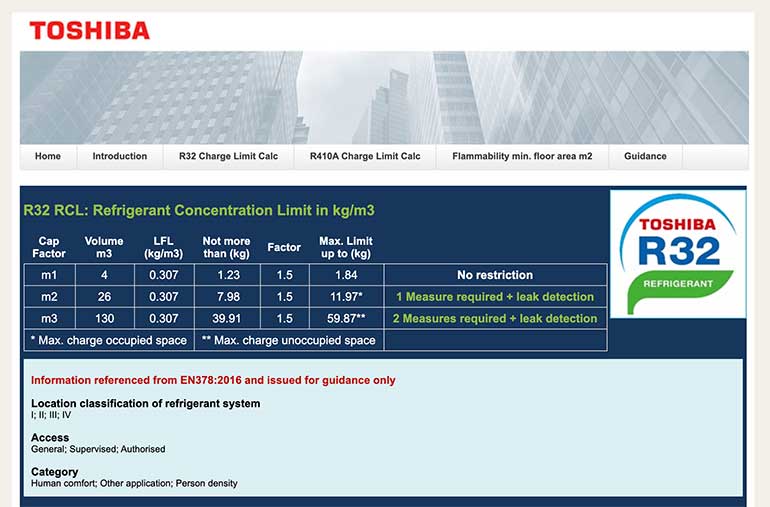Click the Max. charge unoccupied space footnote
This screenshot has width=770, height=507.
[289, 340]
